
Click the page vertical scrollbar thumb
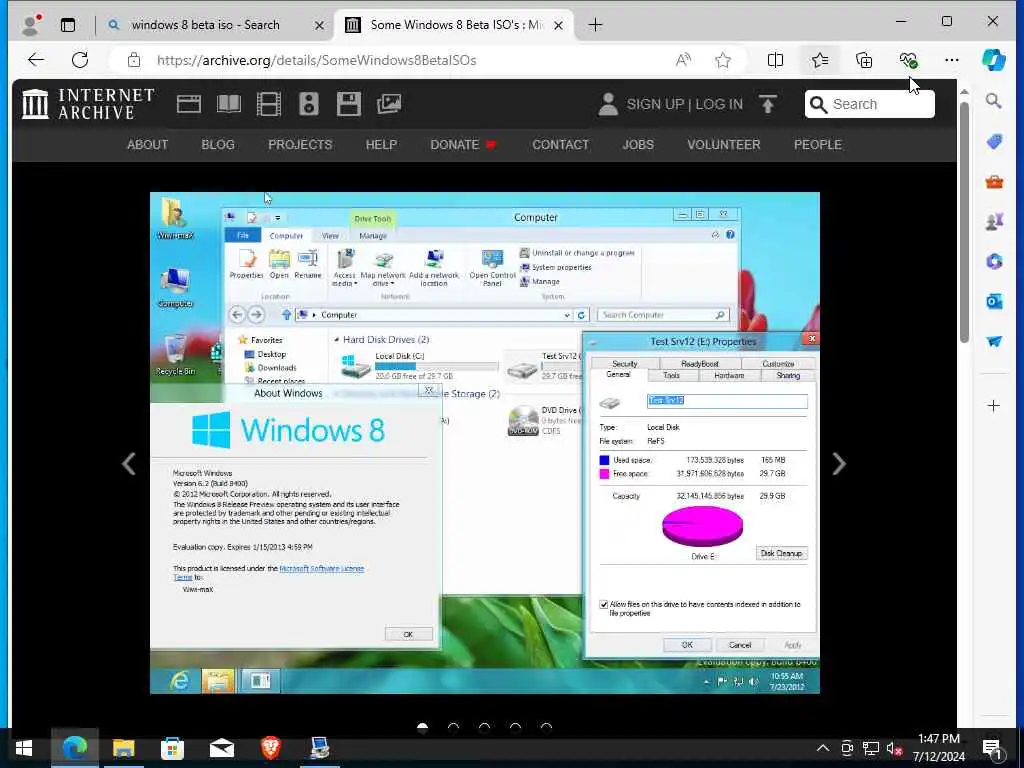point(964,222)
